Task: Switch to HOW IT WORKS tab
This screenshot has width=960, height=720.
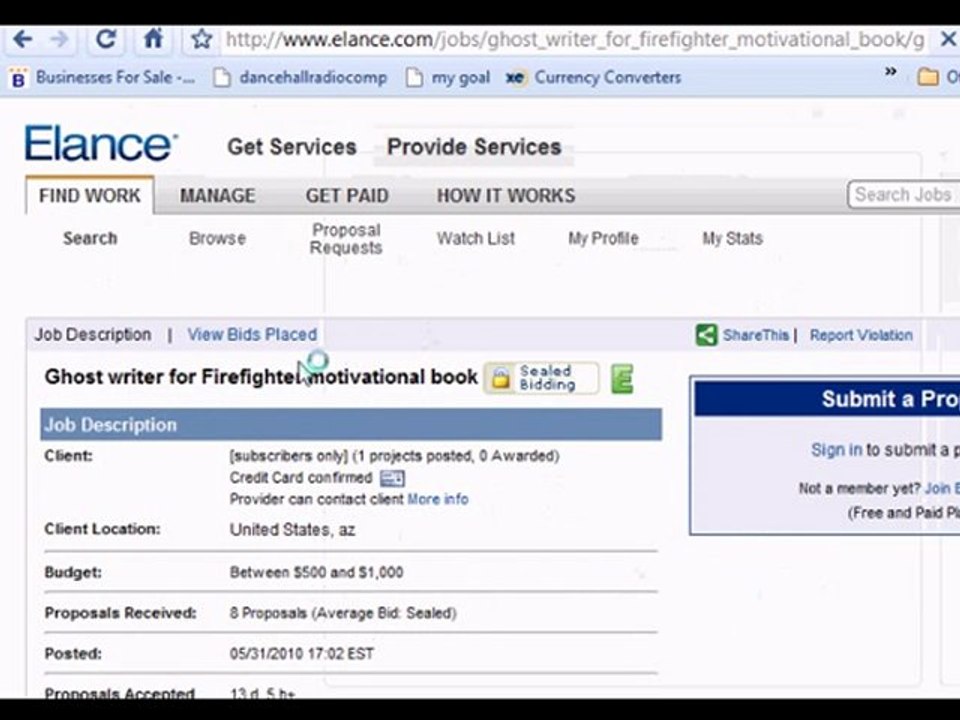Action: click(506, 196)
